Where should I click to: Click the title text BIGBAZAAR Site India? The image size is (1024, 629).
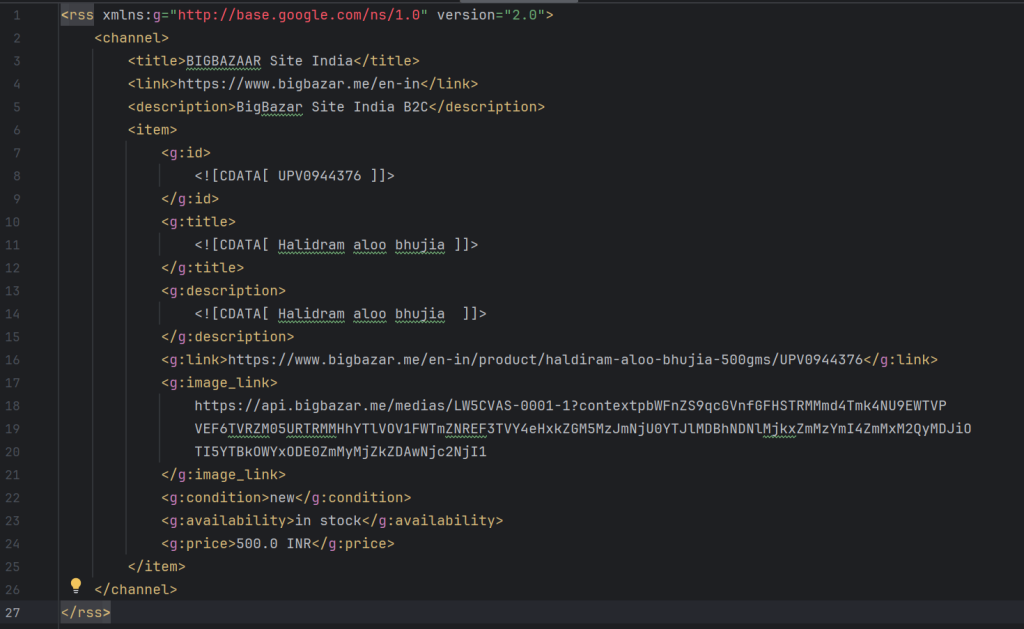pyautogui.click(x=269, y=61)
